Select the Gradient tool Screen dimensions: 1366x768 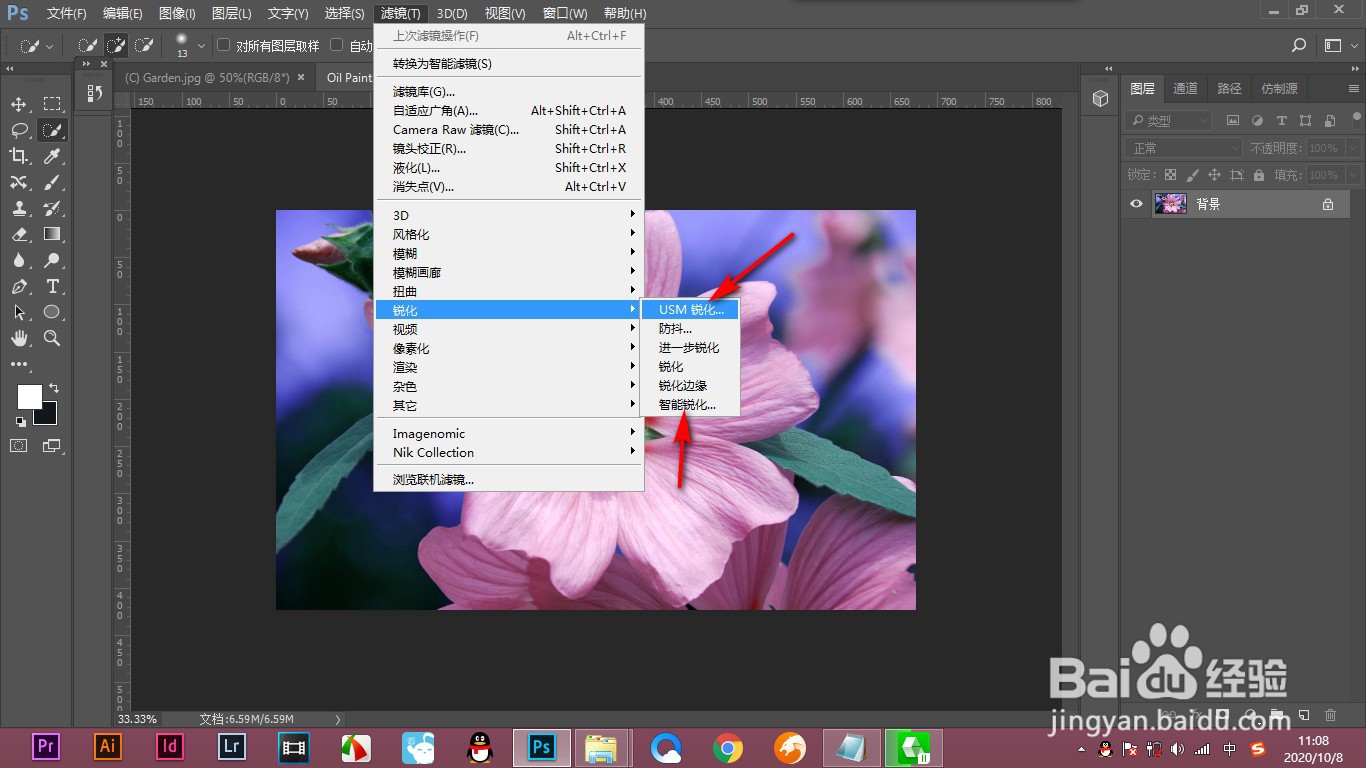(52, 234)
